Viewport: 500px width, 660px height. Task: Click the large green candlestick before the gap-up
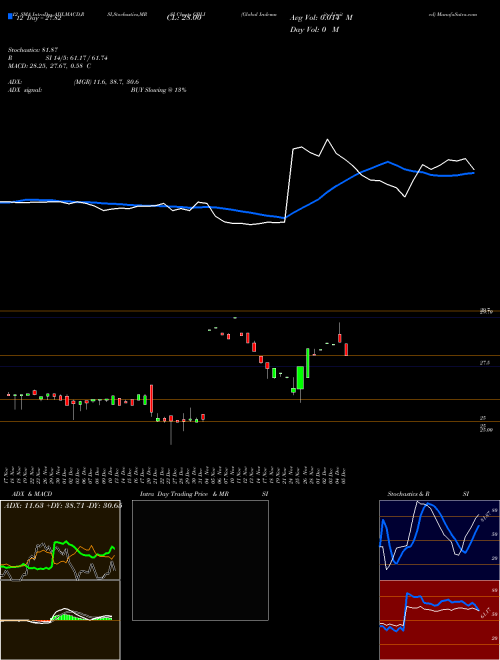point(301,378)
